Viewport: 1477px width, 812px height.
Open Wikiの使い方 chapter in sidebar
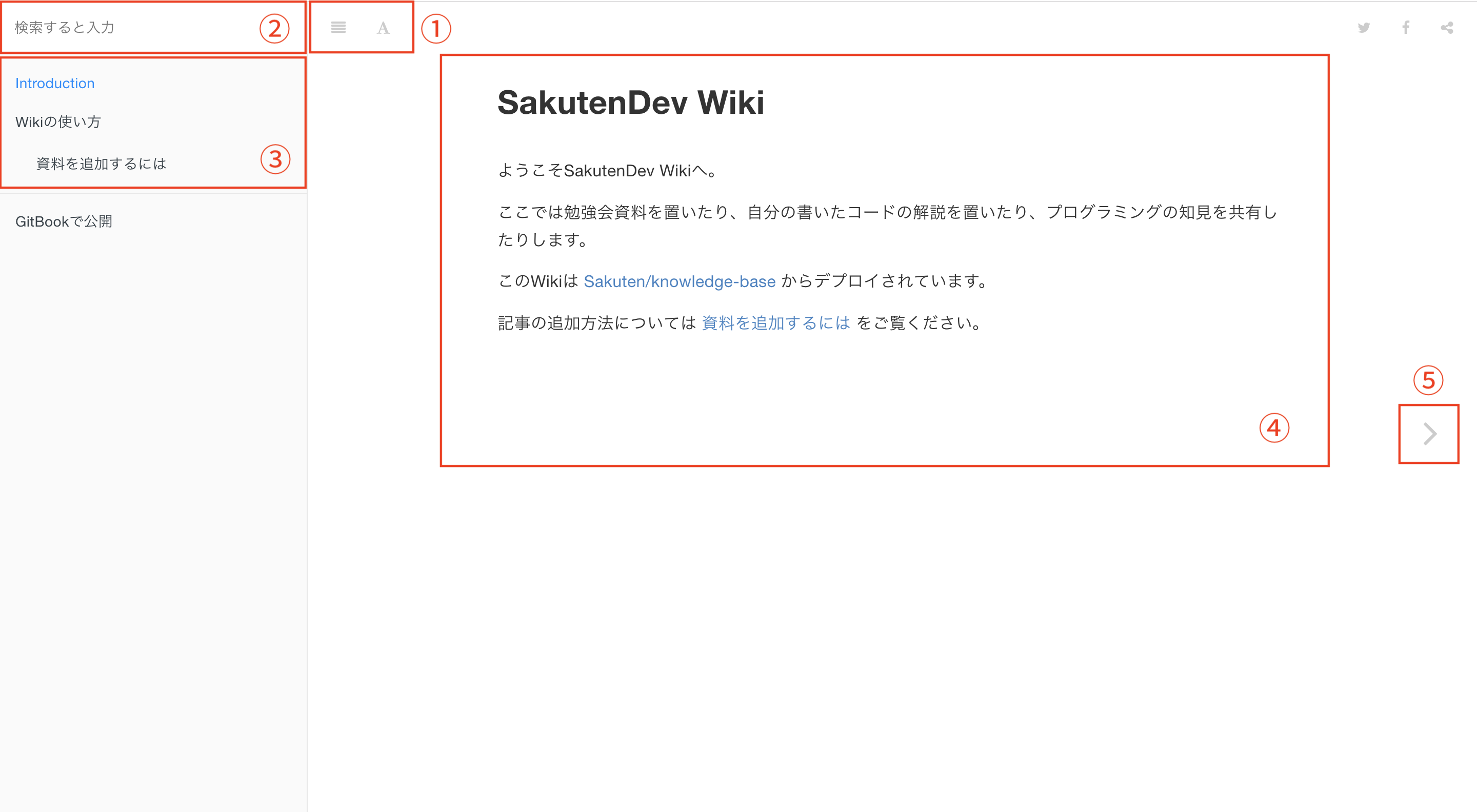pos(58,121)
